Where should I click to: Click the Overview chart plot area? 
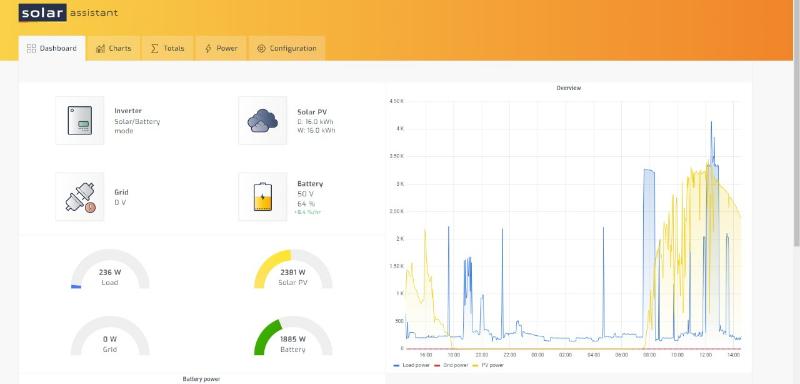click(573, 225)
